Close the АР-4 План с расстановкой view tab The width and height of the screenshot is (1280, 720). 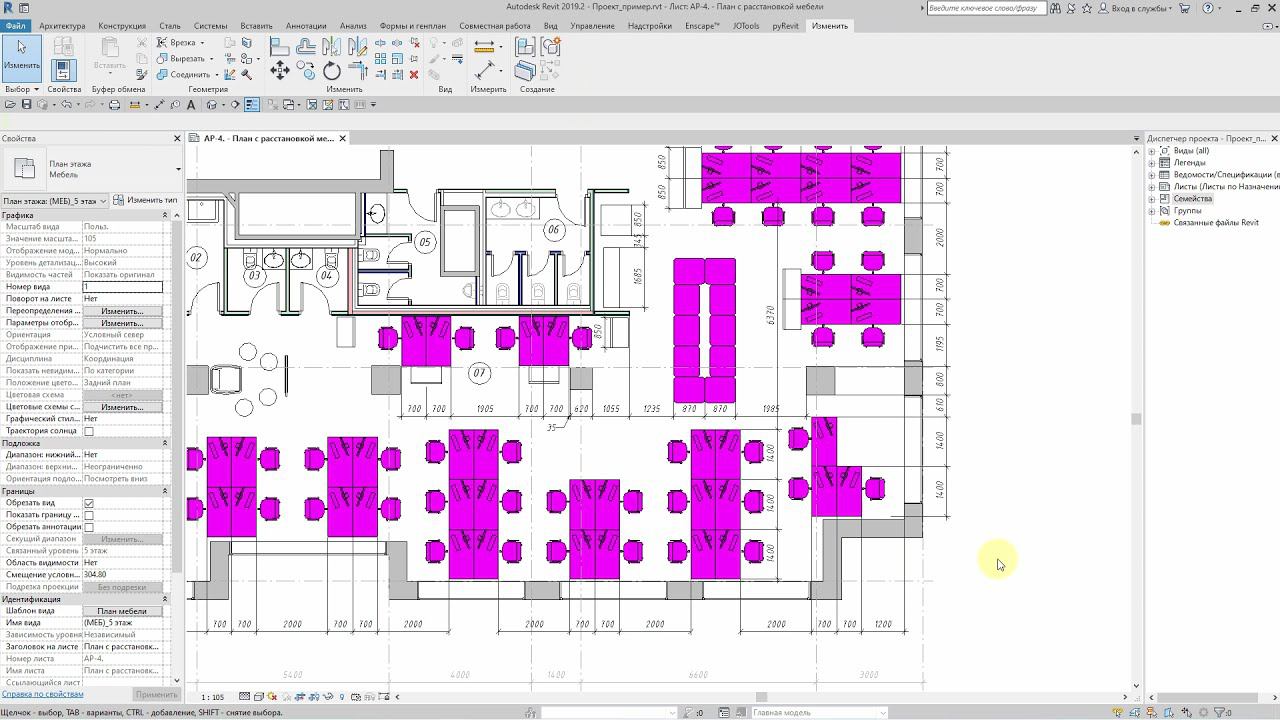pos(342,138)
